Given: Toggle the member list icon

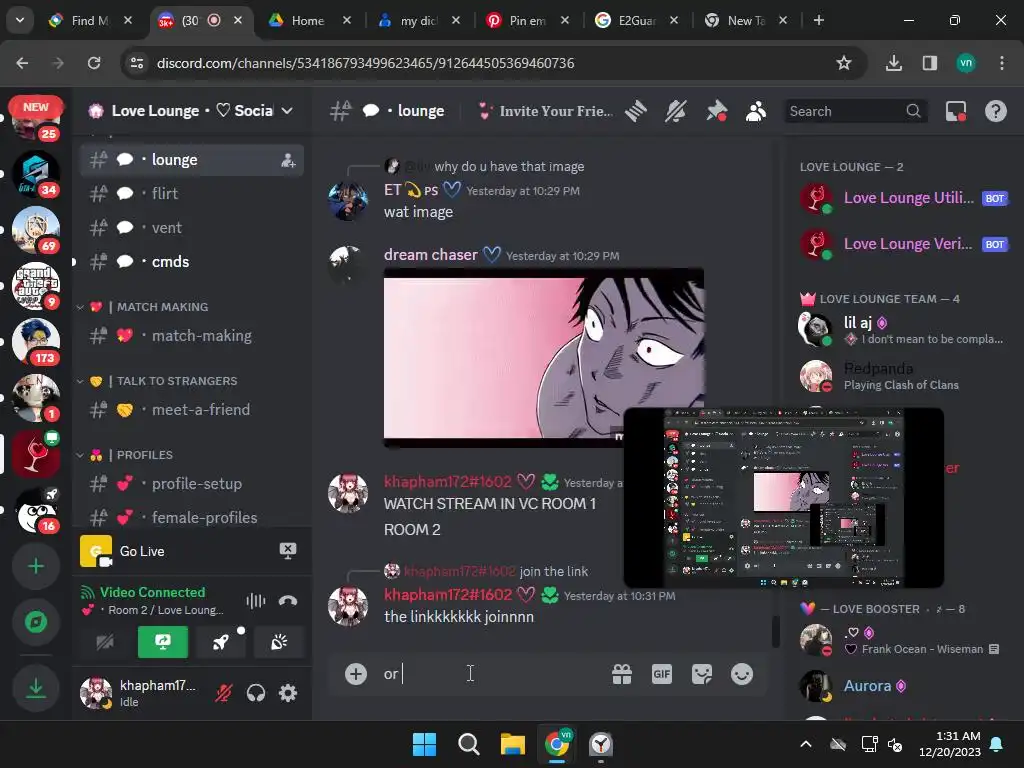Looking at the screenshot, I should point(756,111).
